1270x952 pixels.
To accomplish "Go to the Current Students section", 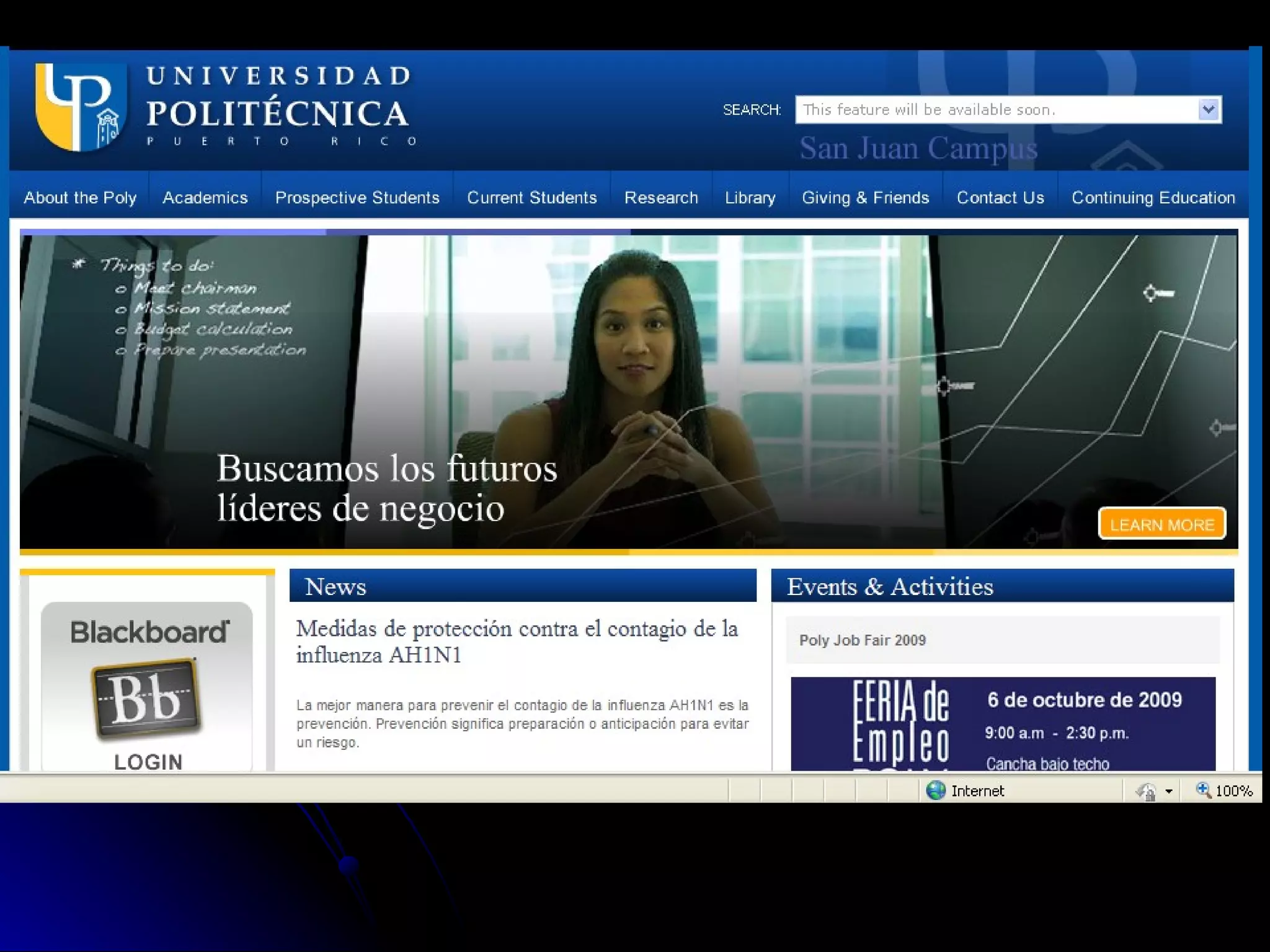I will [x=531, y=198].
